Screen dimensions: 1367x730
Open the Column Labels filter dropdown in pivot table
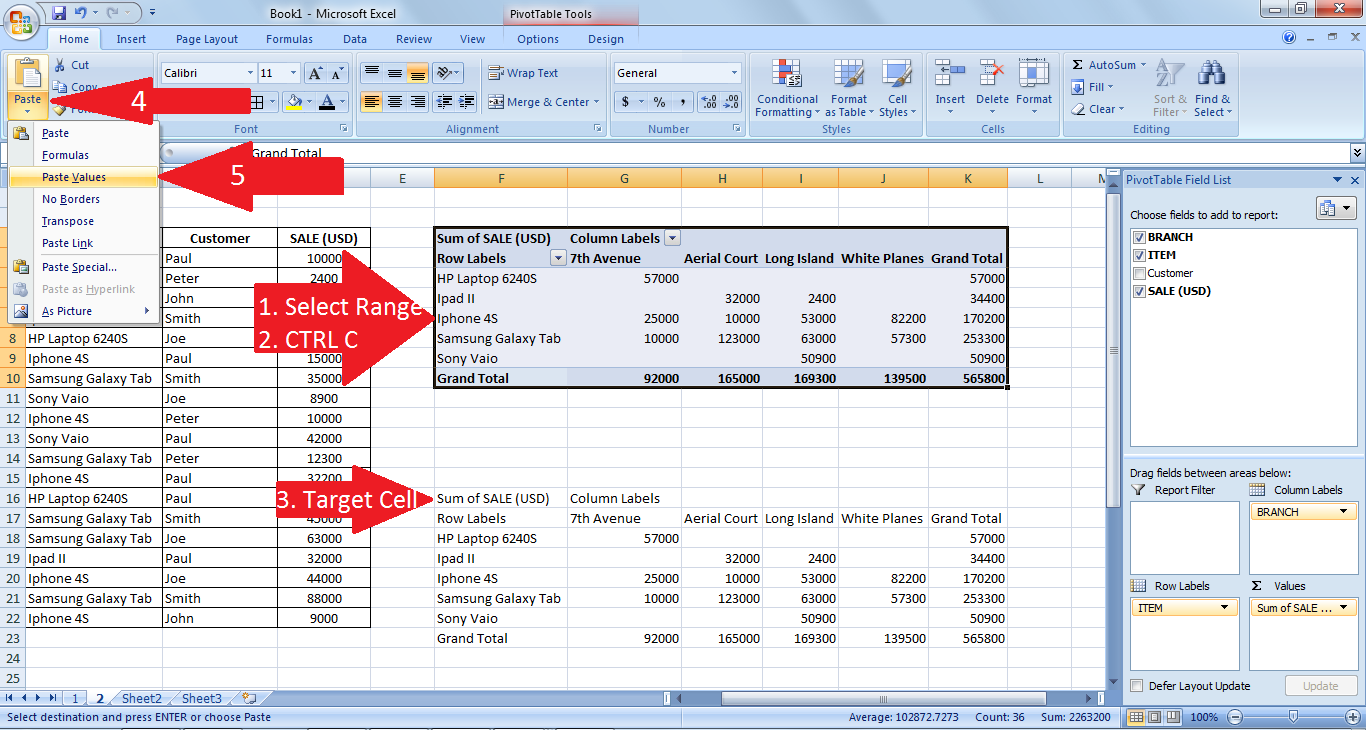672,238
